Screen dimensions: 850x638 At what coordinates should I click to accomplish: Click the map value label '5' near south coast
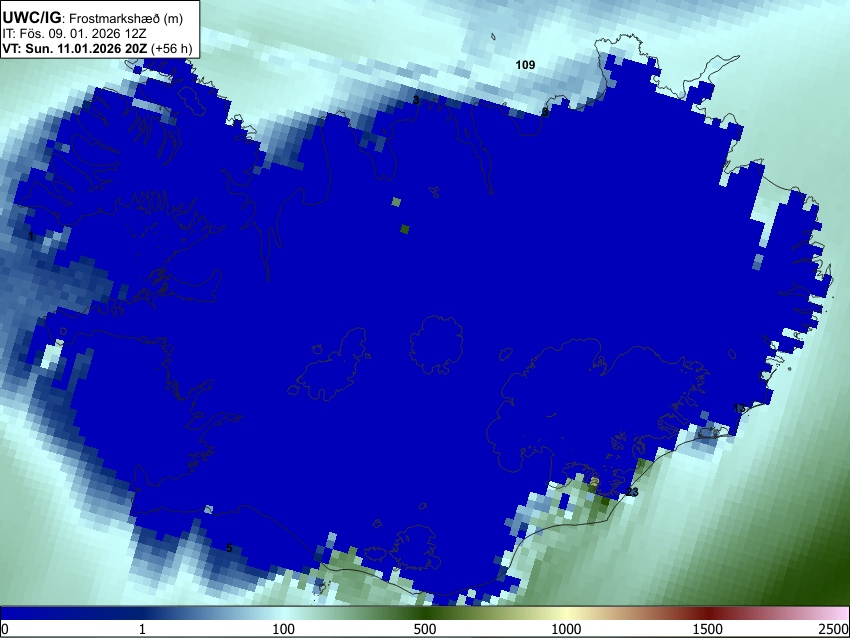click(x=229, y=548)
